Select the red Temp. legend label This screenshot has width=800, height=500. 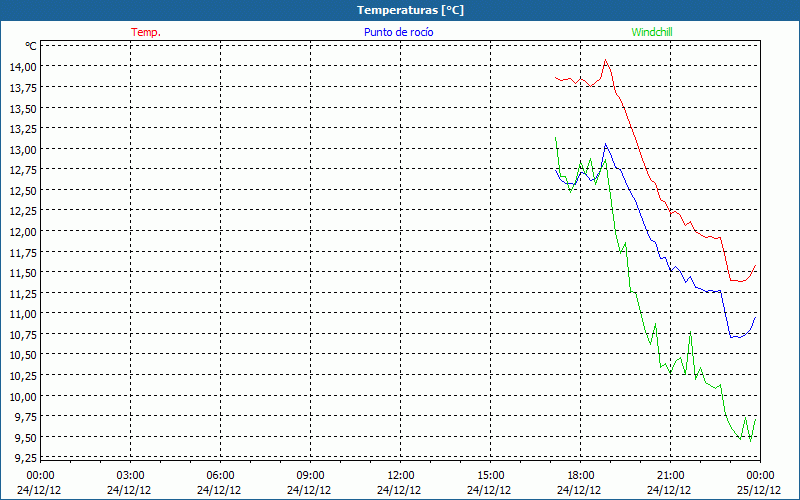(x=146, y=32)
